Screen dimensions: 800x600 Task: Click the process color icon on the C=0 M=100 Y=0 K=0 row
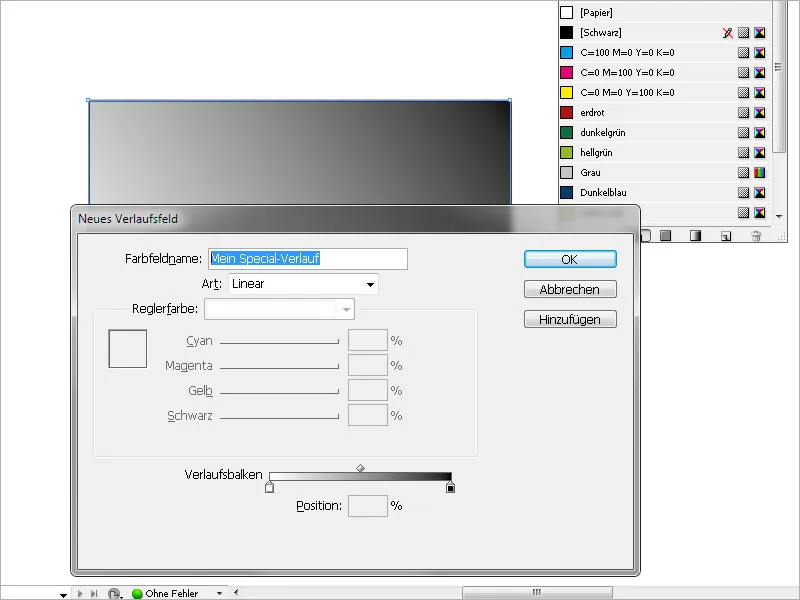click(743, 72)
